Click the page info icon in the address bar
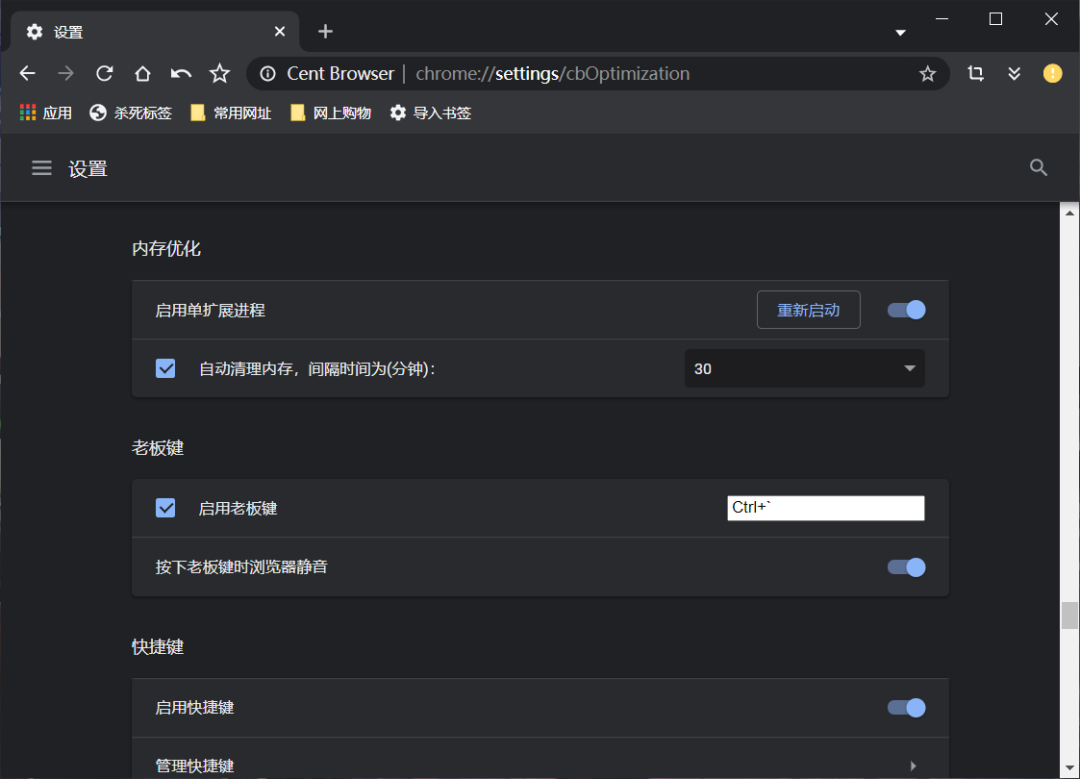The image size is (1080, 779). pyautogui.click(x=267, y=73)
